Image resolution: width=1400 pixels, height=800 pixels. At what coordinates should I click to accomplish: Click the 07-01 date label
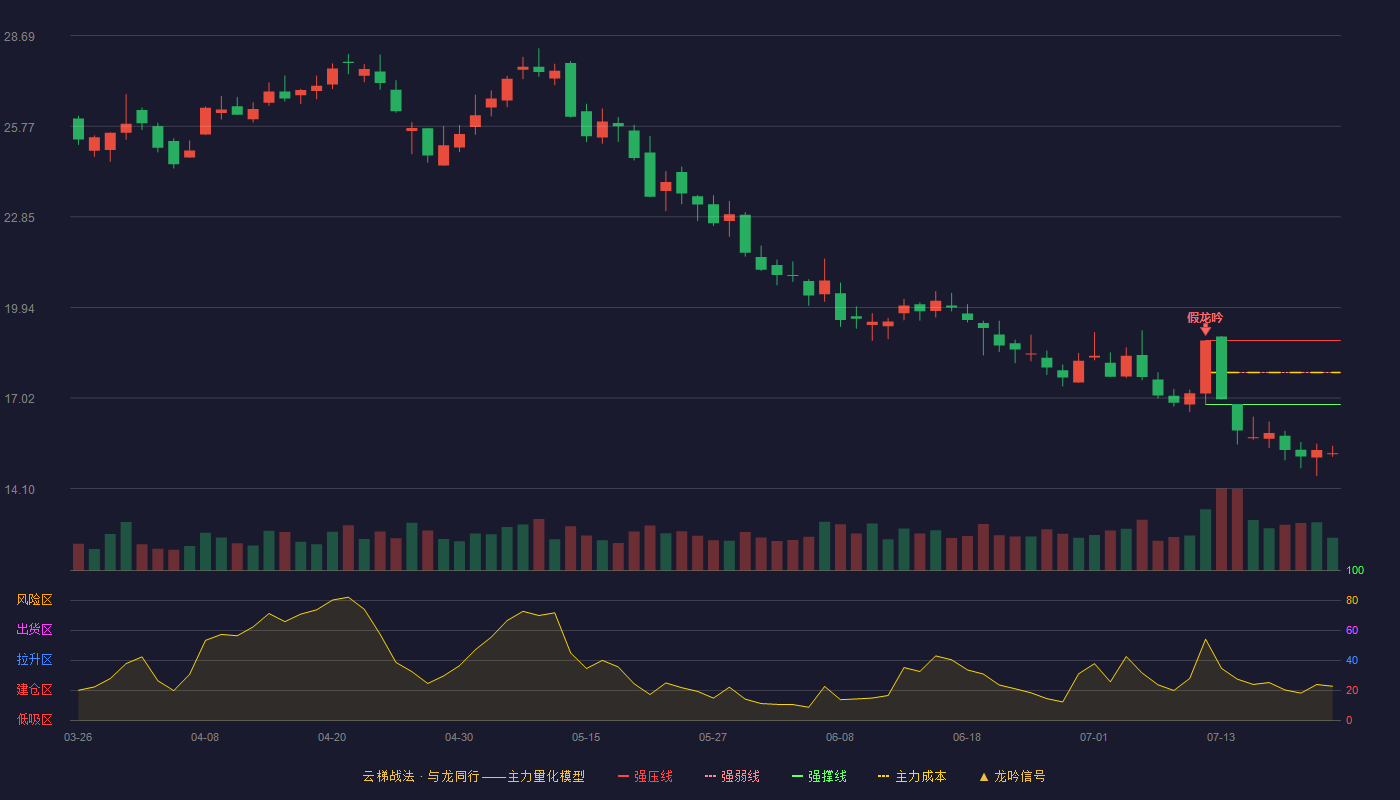(x=1094, y=737)
